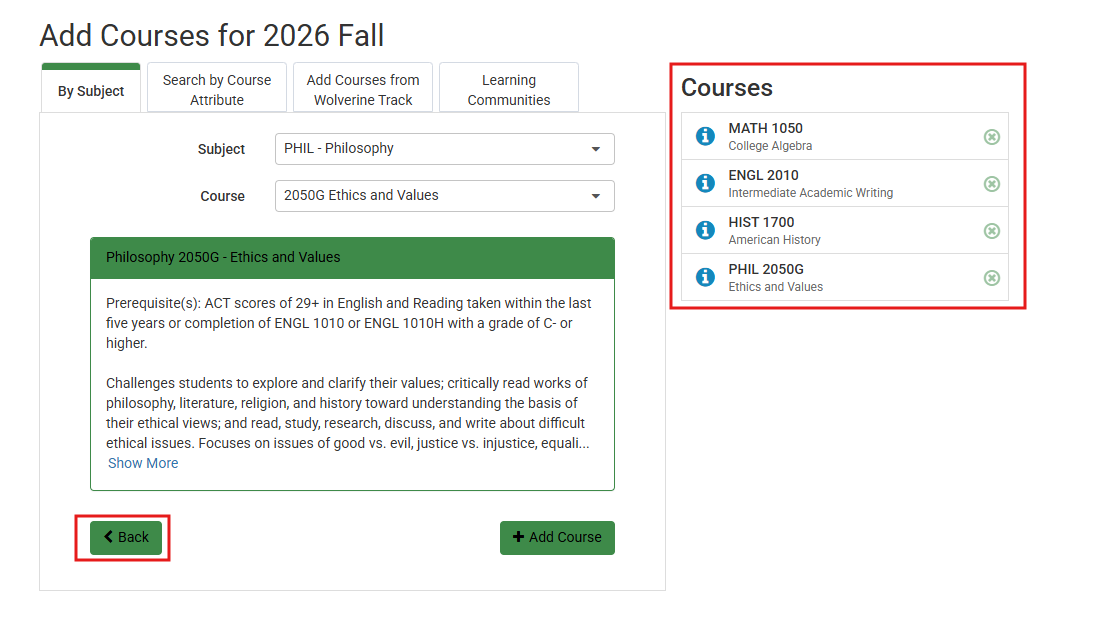Open info for ENGL 2010 course
The width and height of the screenshot is (1096, 623).
(705, 182)
